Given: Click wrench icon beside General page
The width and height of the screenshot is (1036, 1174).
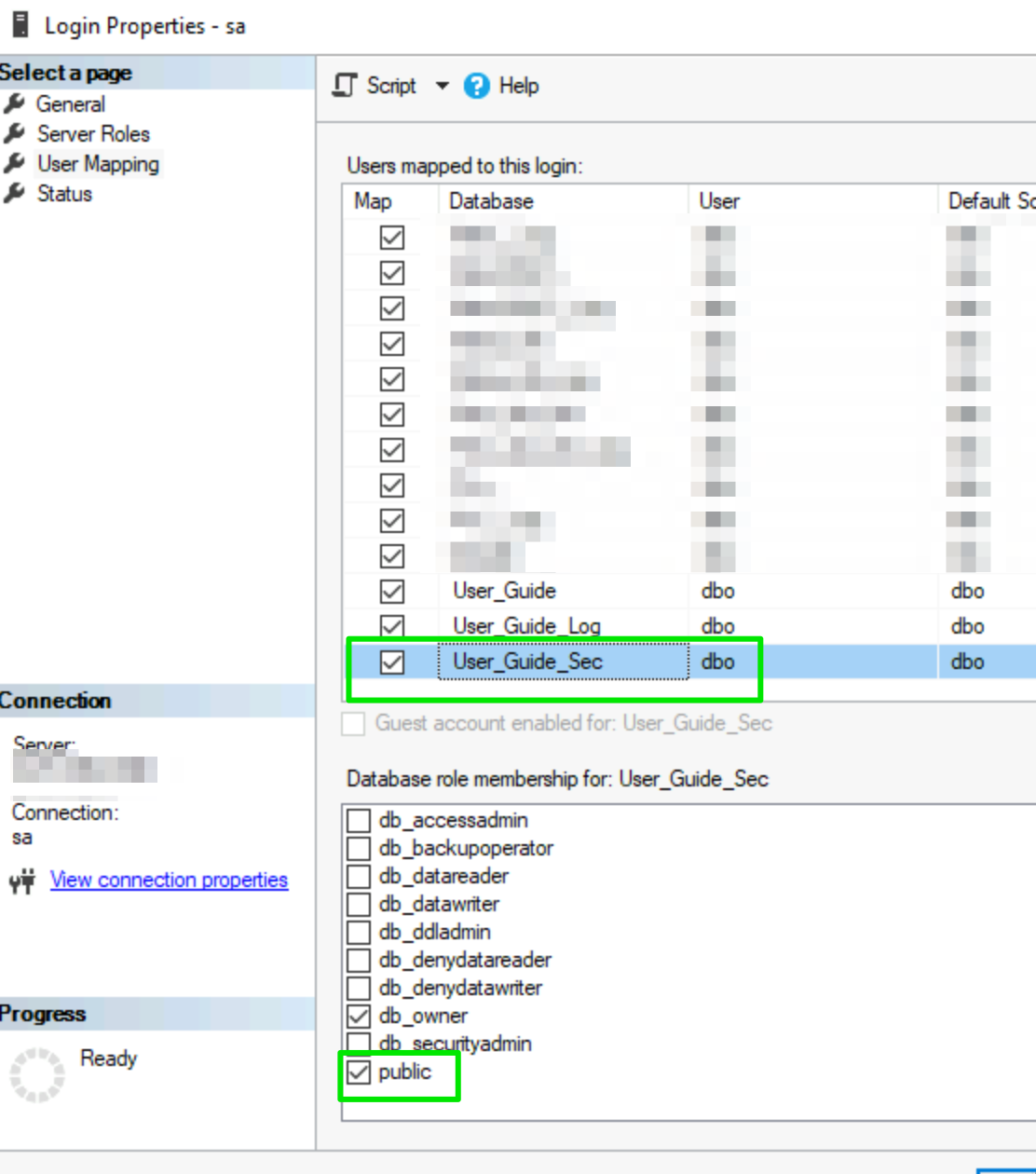Looking at the screenshot, I should (x=14, y=104).
